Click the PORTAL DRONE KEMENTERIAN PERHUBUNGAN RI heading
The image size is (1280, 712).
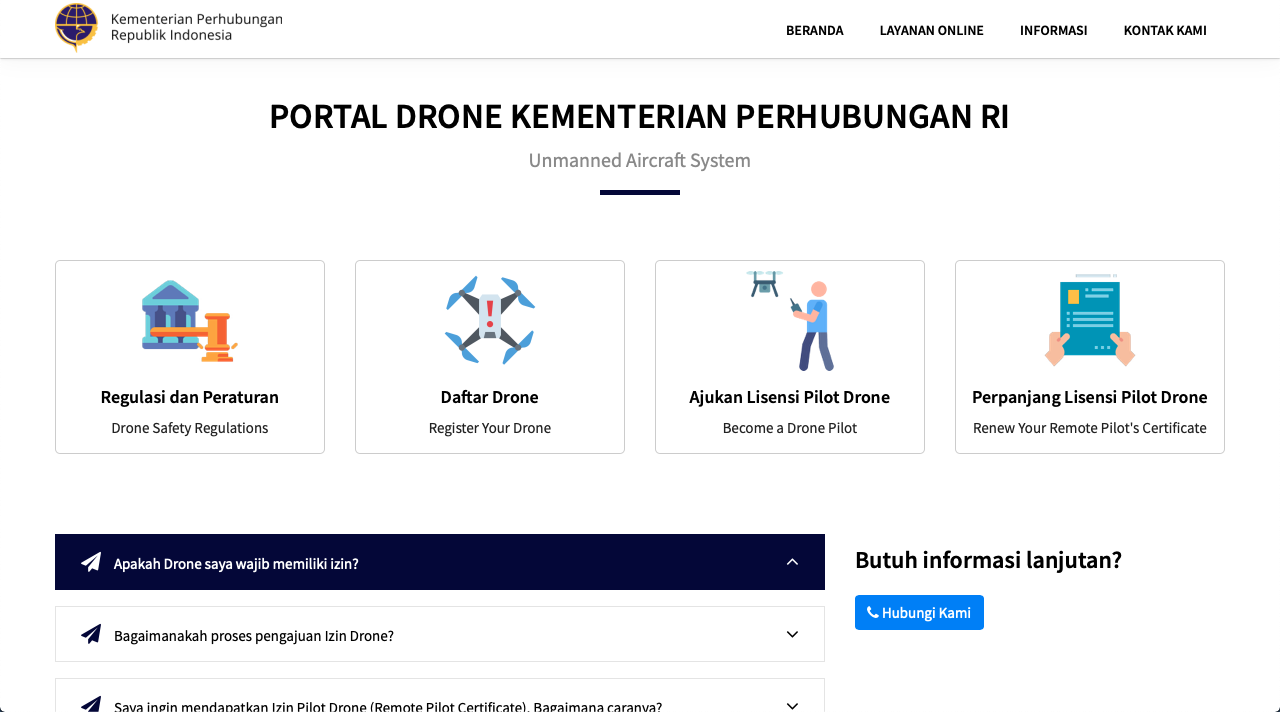coord(640,116)
